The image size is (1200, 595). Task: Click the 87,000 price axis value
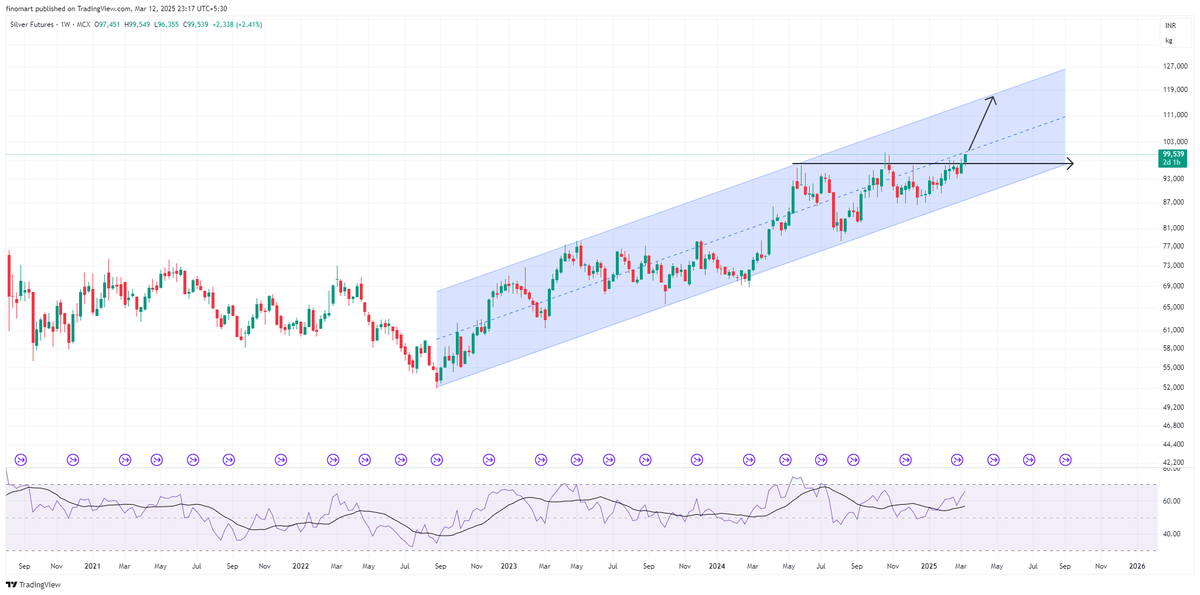1172,202
